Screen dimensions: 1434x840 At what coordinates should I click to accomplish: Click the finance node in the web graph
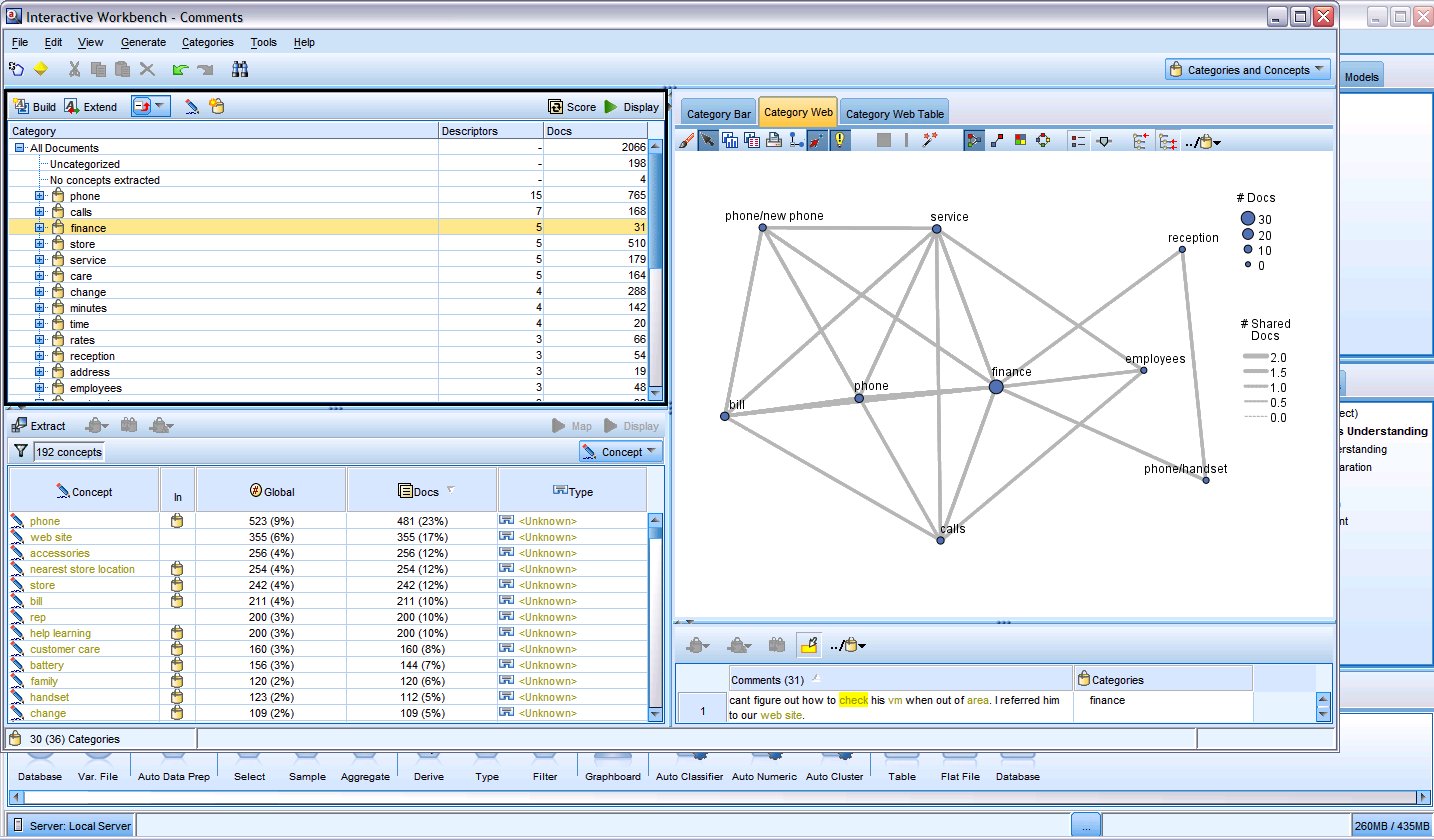tap(996, 387)
